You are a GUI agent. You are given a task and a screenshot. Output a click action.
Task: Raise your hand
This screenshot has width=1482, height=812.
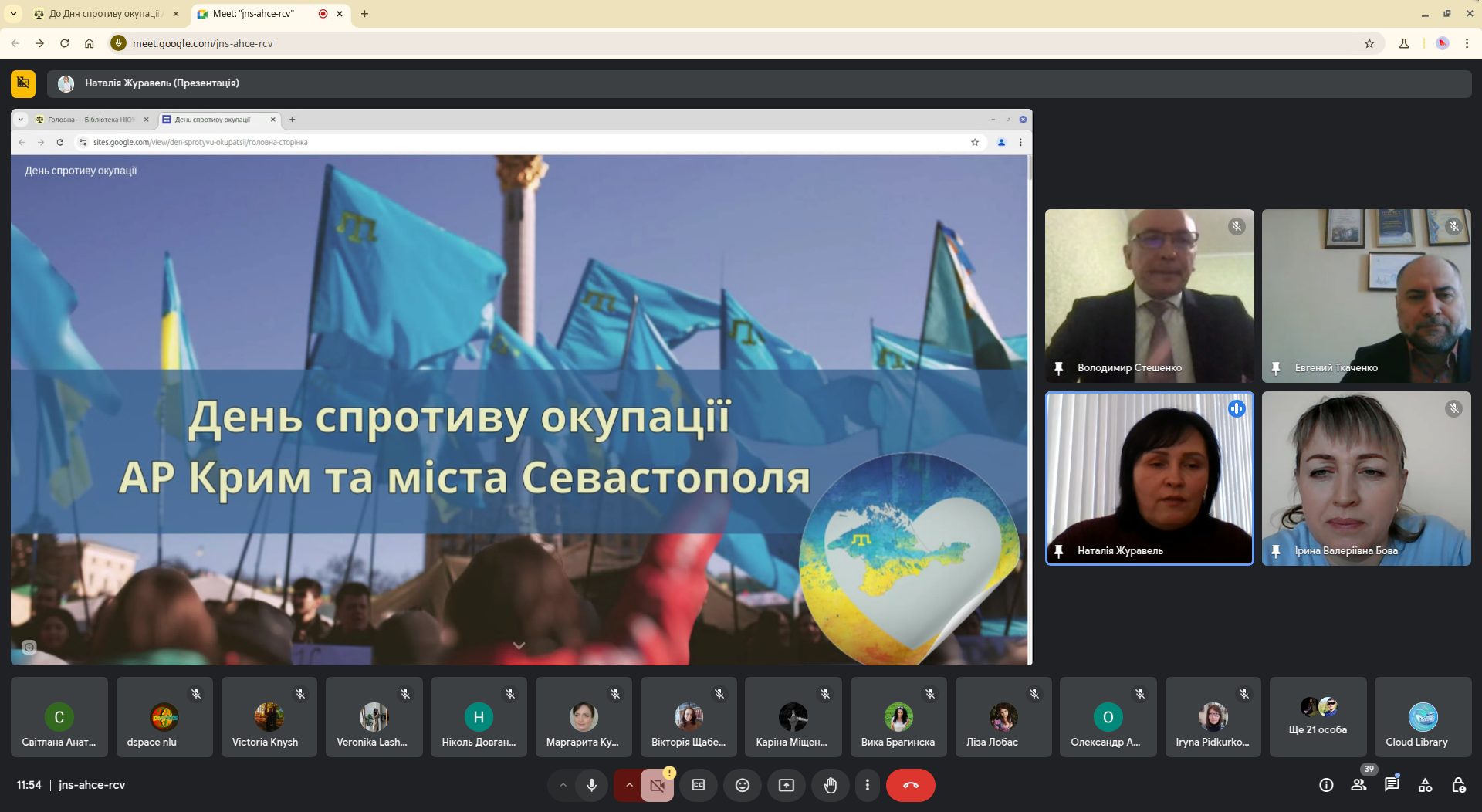click(x=830, y=785)
